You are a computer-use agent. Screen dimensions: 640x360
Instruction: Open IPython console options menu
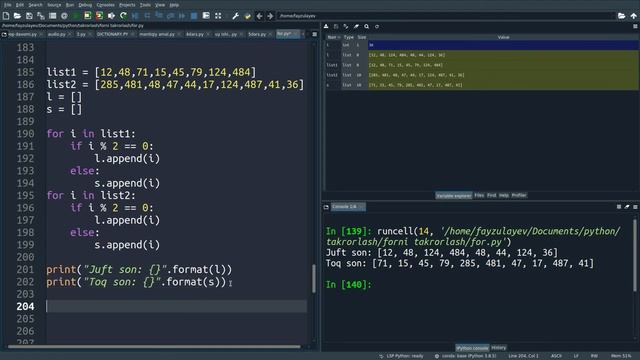(x=635, y=207)
